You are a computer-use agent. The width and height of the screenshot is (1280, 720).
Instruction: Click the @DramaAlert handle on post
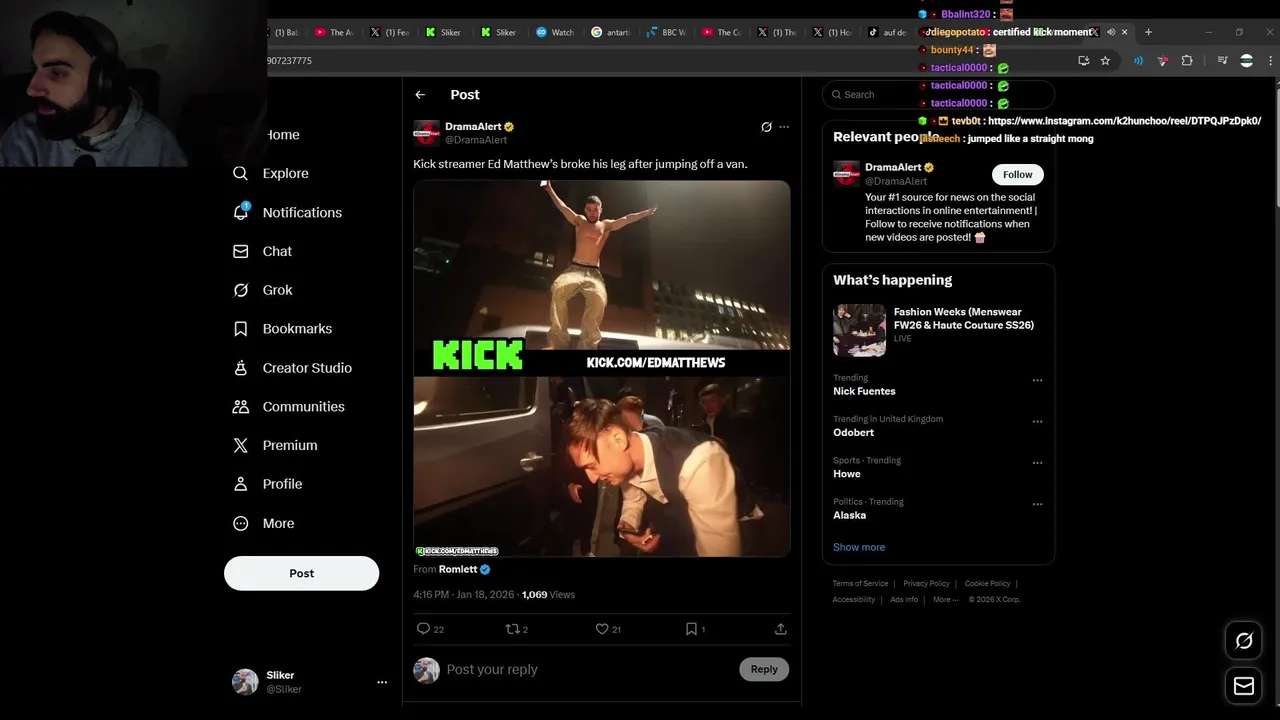click(x=476, y=140)
